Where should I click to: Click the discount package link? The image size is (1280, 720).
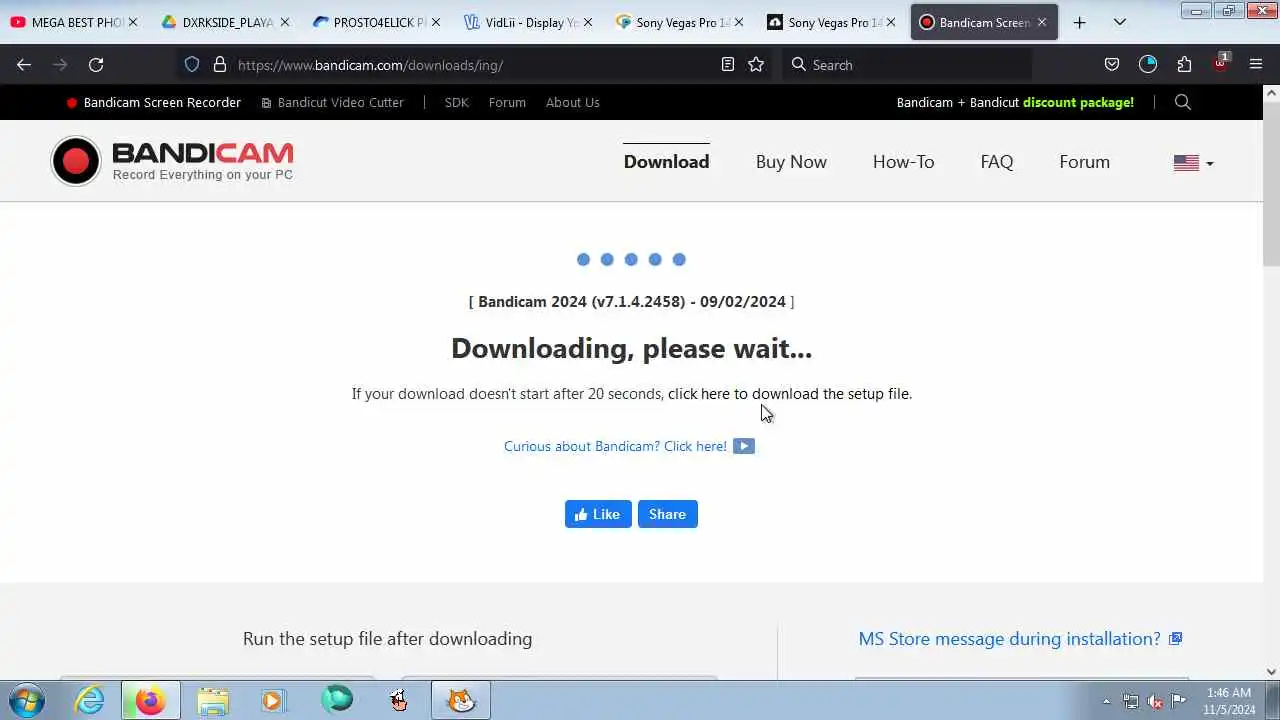(x=1015, y=102)
